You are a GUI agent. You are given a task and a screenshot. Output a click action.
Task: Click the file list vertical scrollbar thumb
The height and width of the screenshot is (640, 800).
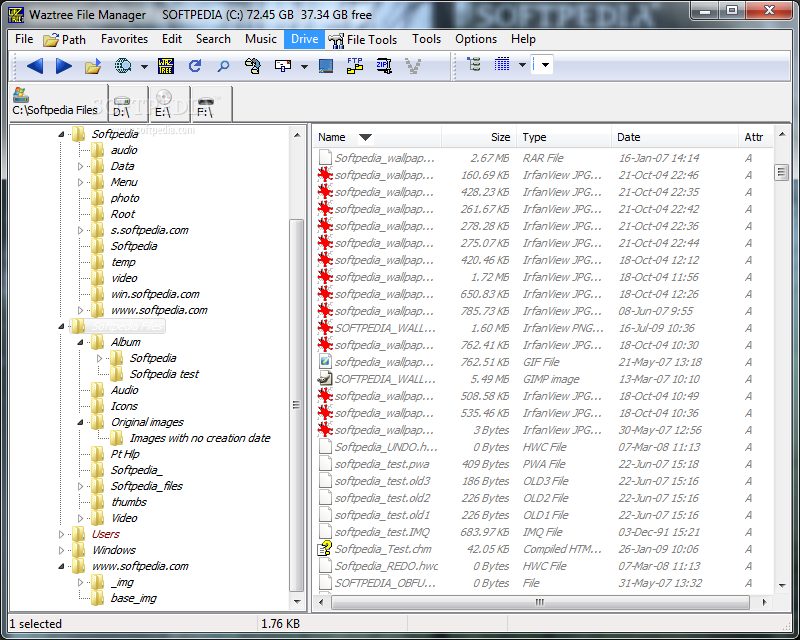point(781,173)
